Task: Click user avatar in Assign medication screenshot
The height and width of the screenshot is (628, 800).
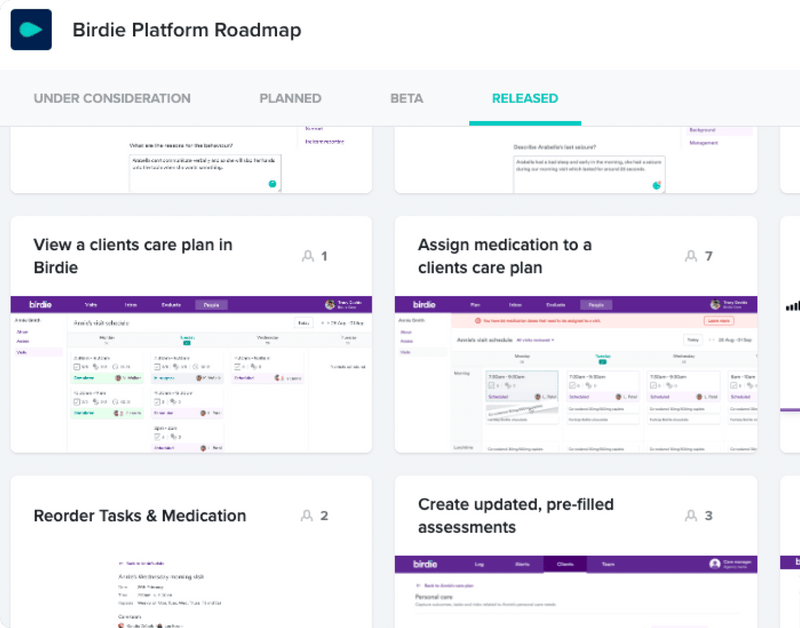Action: pyautogui.click(x=715, y=305)
